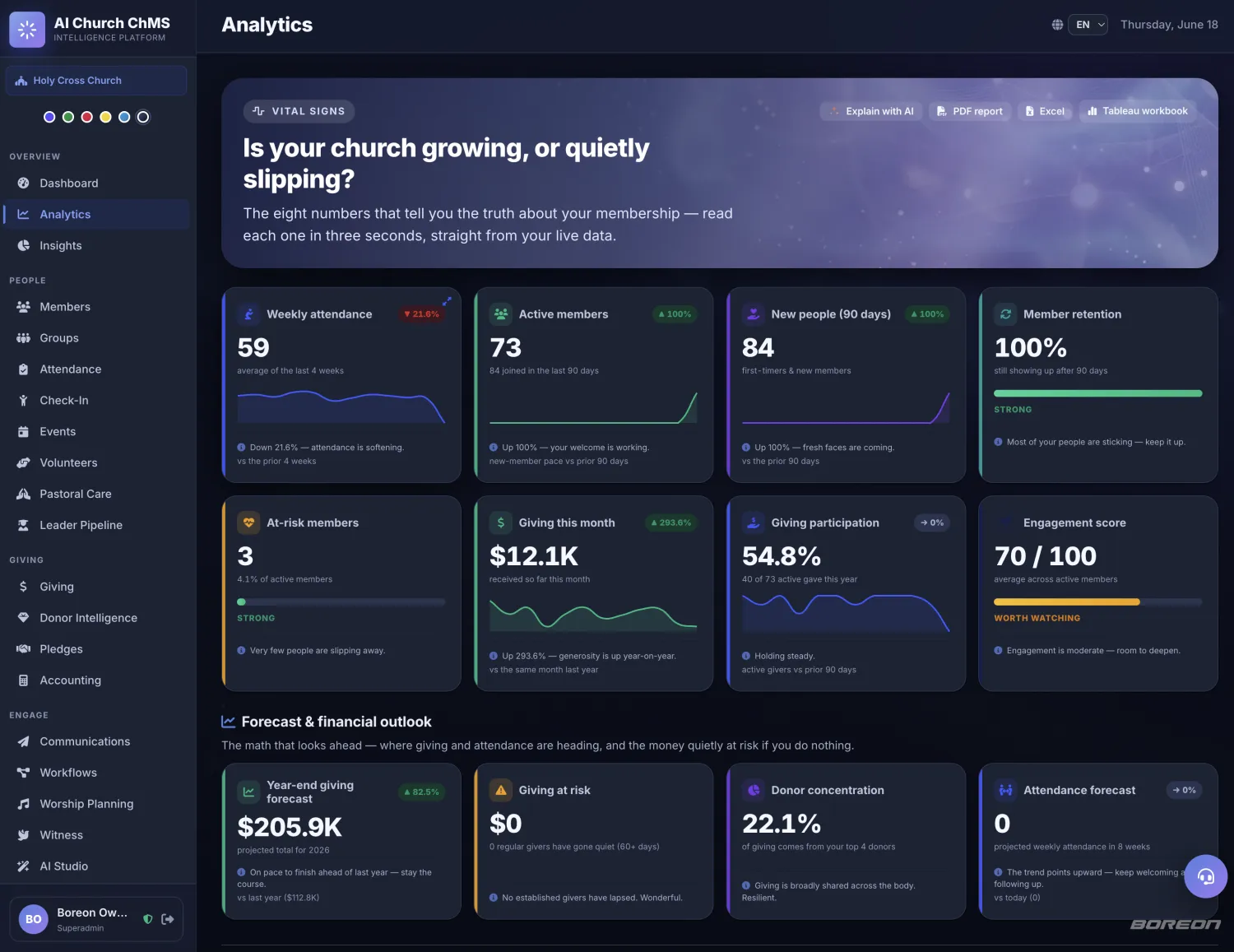This screenshot has width=1234, height=952.
Task: Click the Witness dove icon
Action: click(23, 835)
